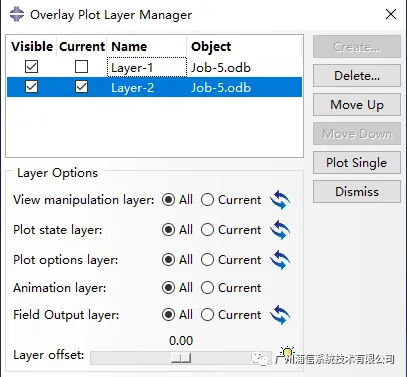Toggle Visible checkbox for Layer-1
The height and width of the screenshot is (377, 407).
tap(31, 67)
